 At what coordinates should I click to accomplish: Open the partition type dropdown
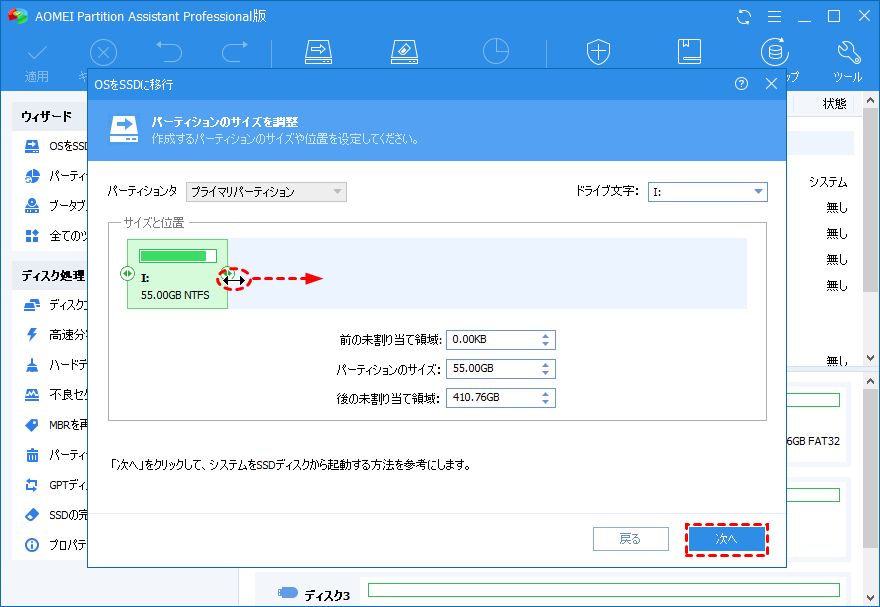point(266,192)
